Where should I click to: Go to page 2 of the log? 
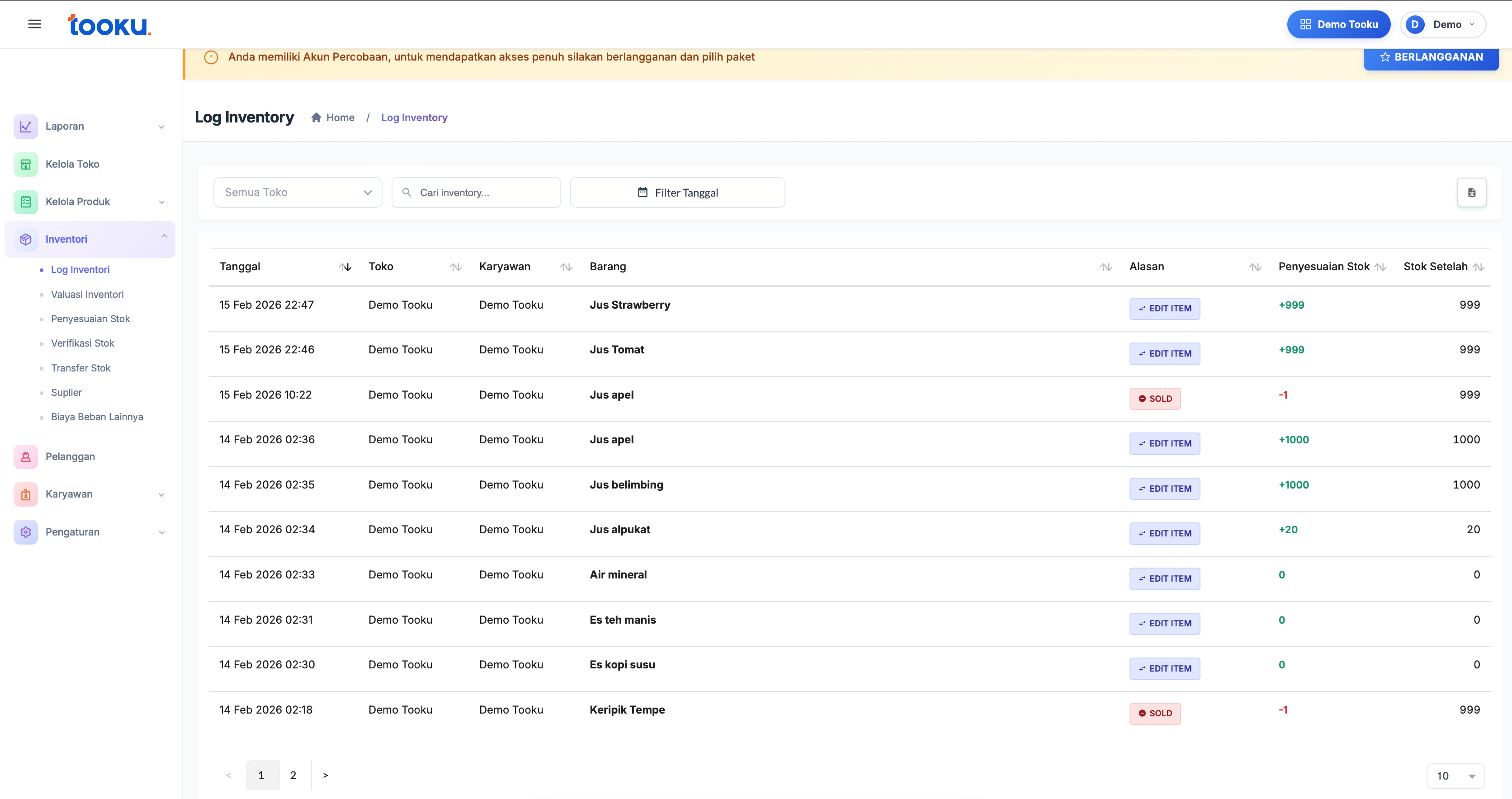293,775
